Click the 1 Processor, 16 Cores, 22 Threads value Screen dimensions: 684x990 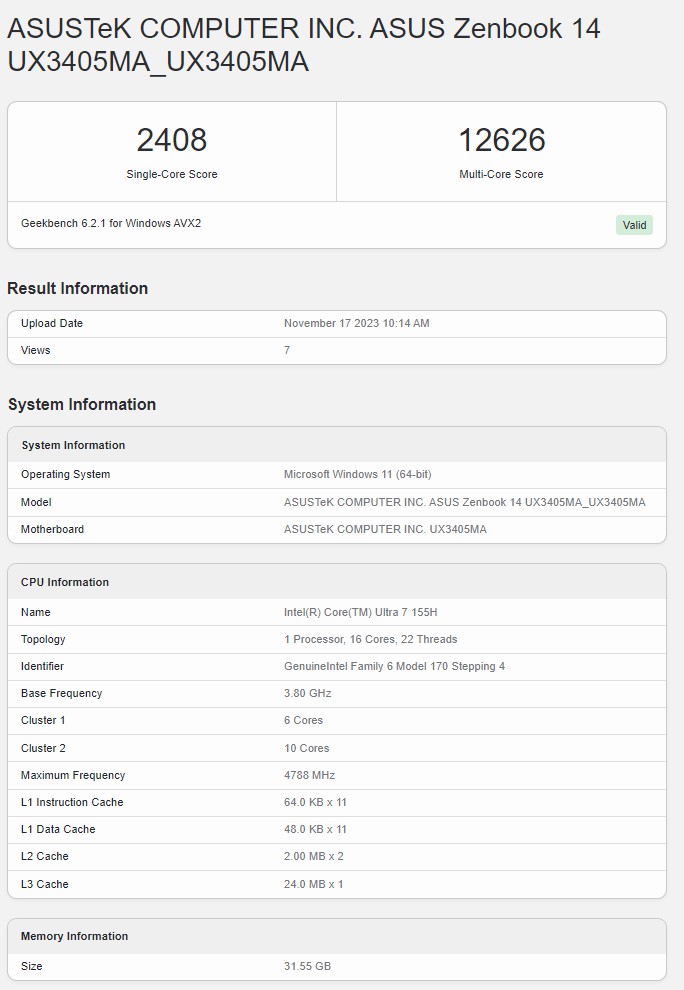point(371,640)
